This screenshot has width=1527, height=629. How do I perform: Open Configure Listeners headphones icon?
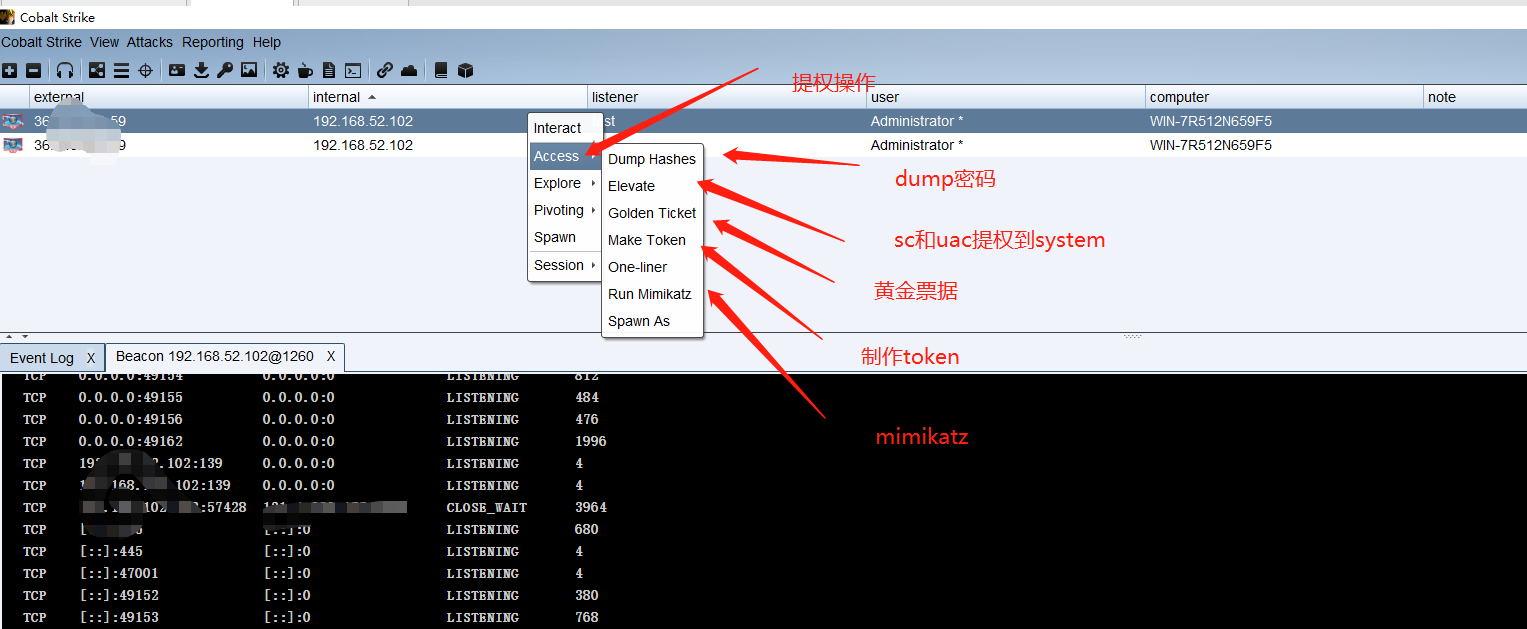pyautogui.click(x=65, y=70)
